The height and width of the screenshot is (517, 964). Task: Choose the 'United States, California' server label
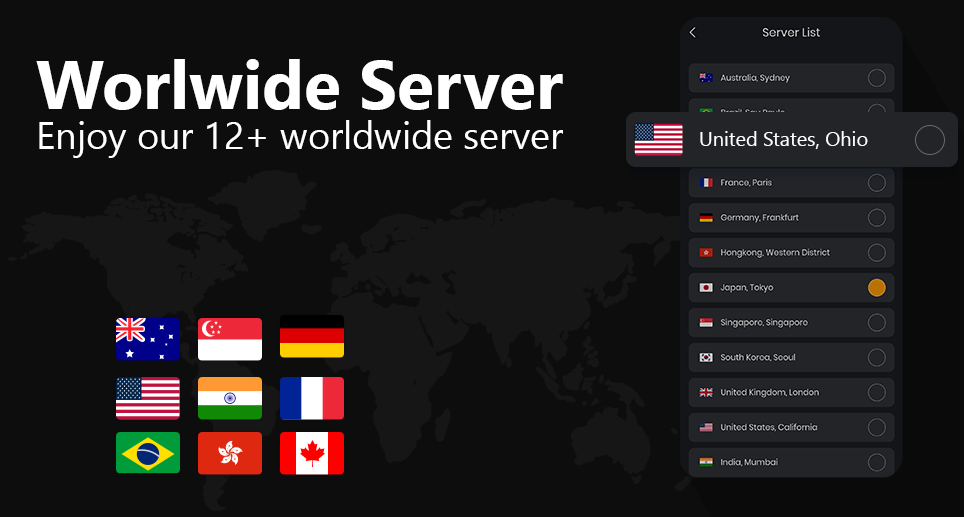(768, 427)
